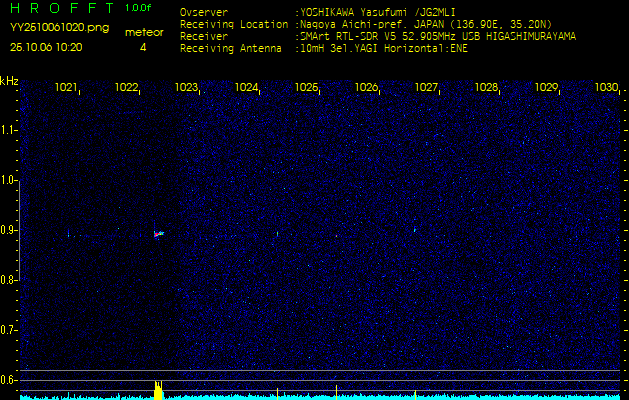This screenshot has width=629, height=400.
Task: Select the 1021 time marker
Action: tap(66, 88)
